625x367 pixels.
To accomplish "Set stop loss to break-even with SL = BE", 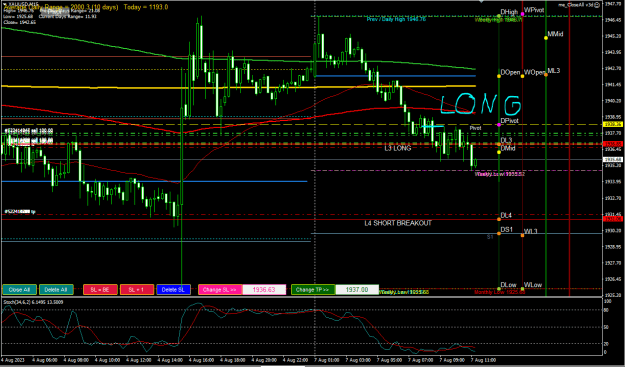I will (100, 290).
